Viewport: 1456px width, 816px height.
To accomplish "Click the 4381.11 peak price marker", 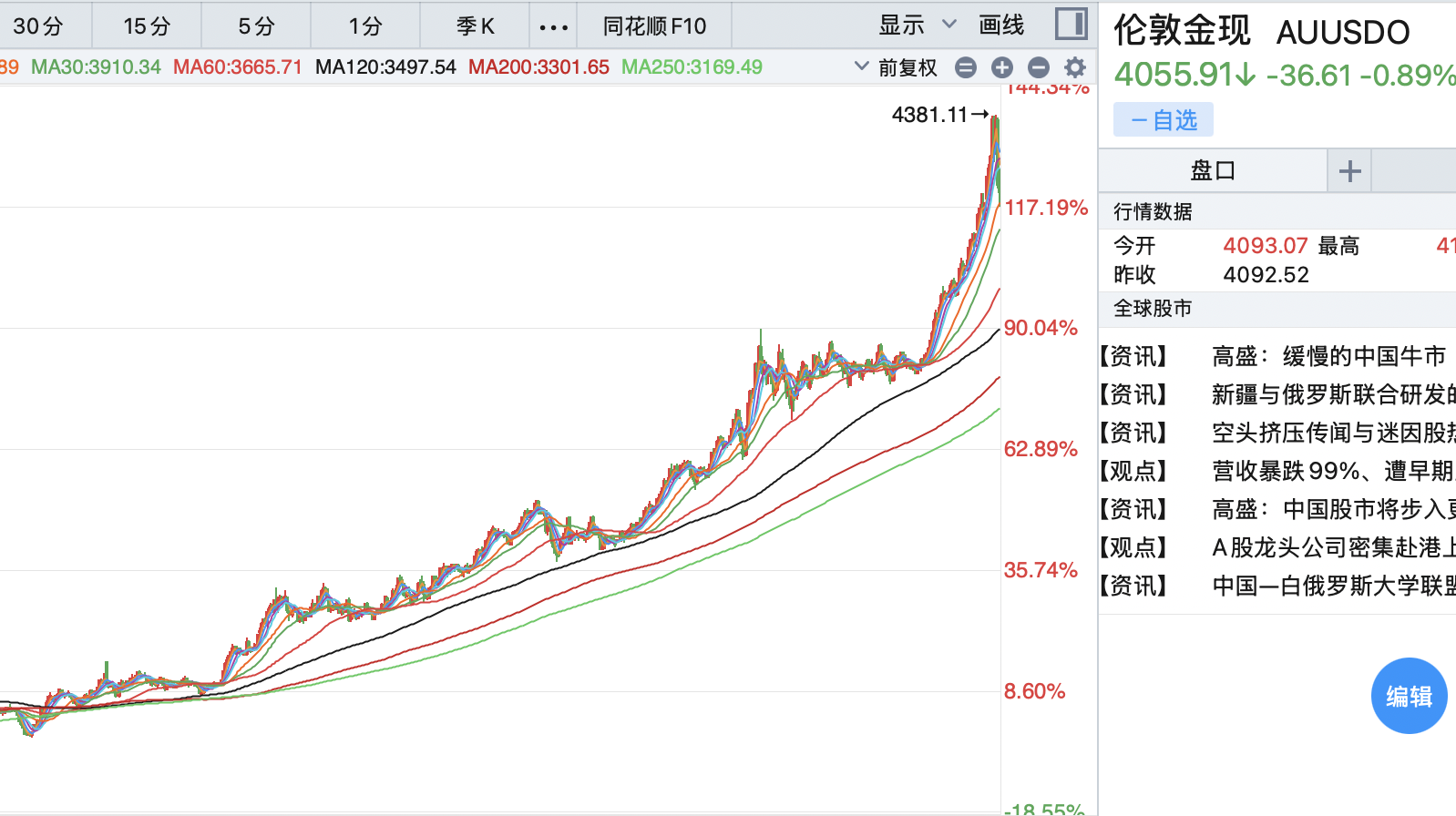I will point(929,115).
